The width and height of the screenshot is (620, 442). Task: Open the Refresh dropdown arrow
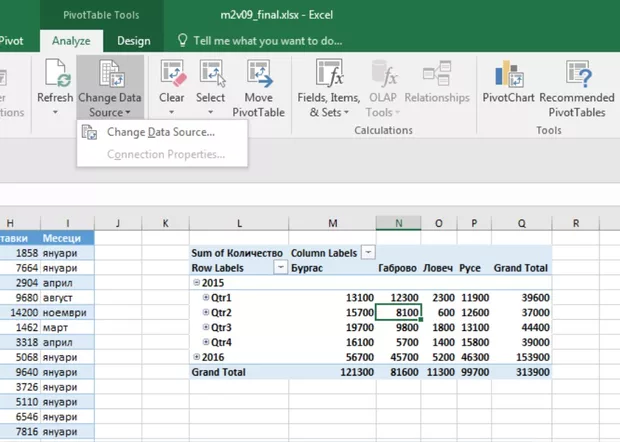[x=55, y=112]
